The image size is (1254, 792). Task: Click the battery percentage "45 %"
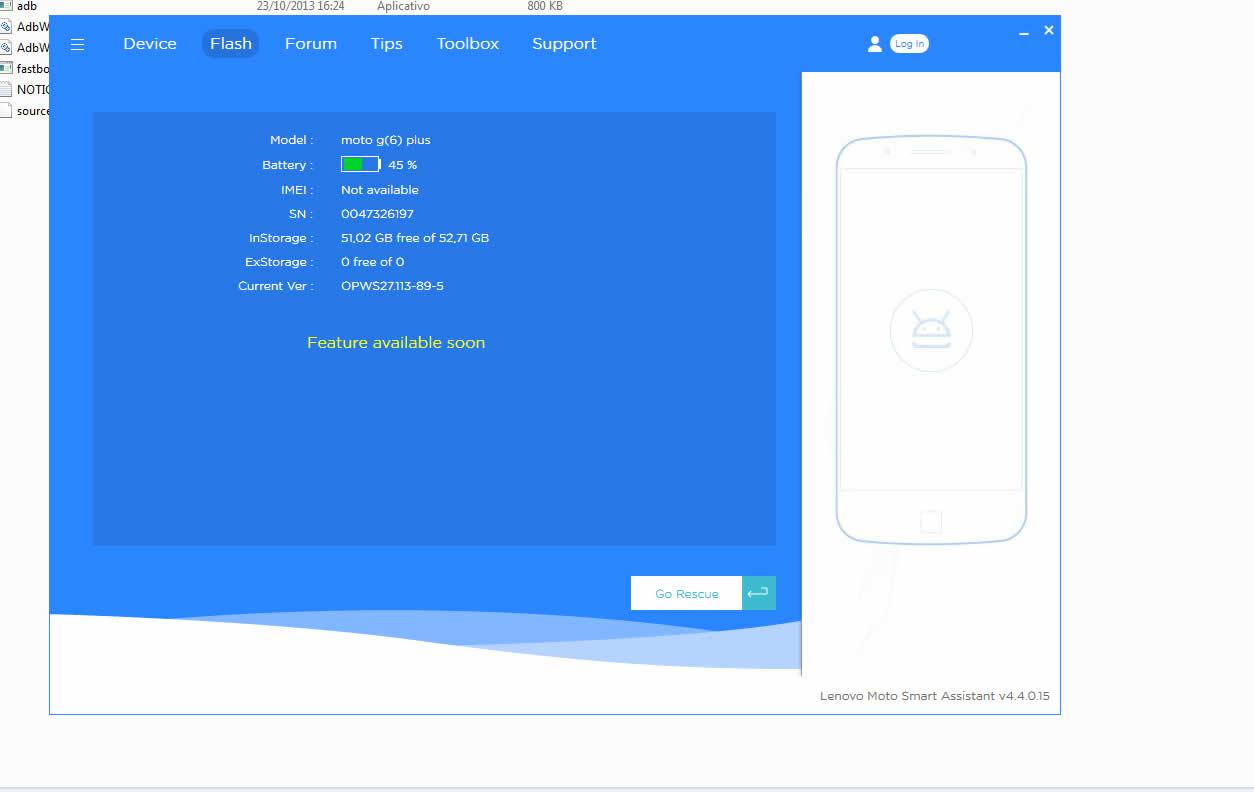403,165
